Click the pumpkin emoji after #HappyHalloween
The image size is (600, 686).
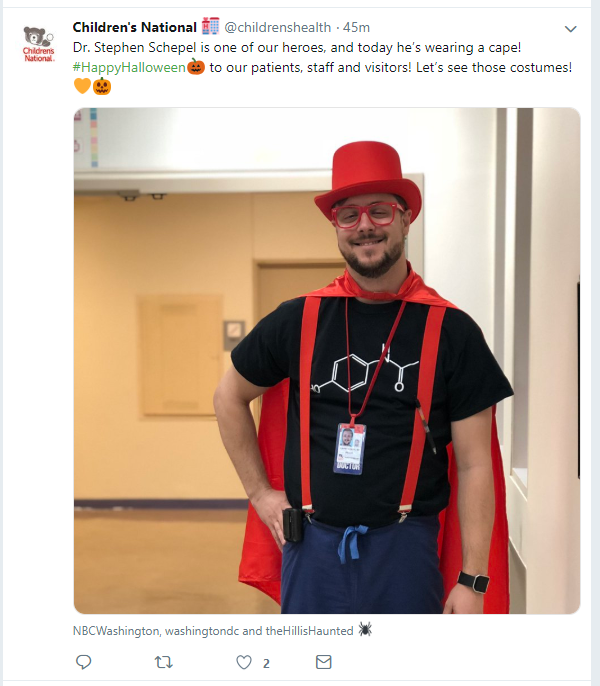196,66
